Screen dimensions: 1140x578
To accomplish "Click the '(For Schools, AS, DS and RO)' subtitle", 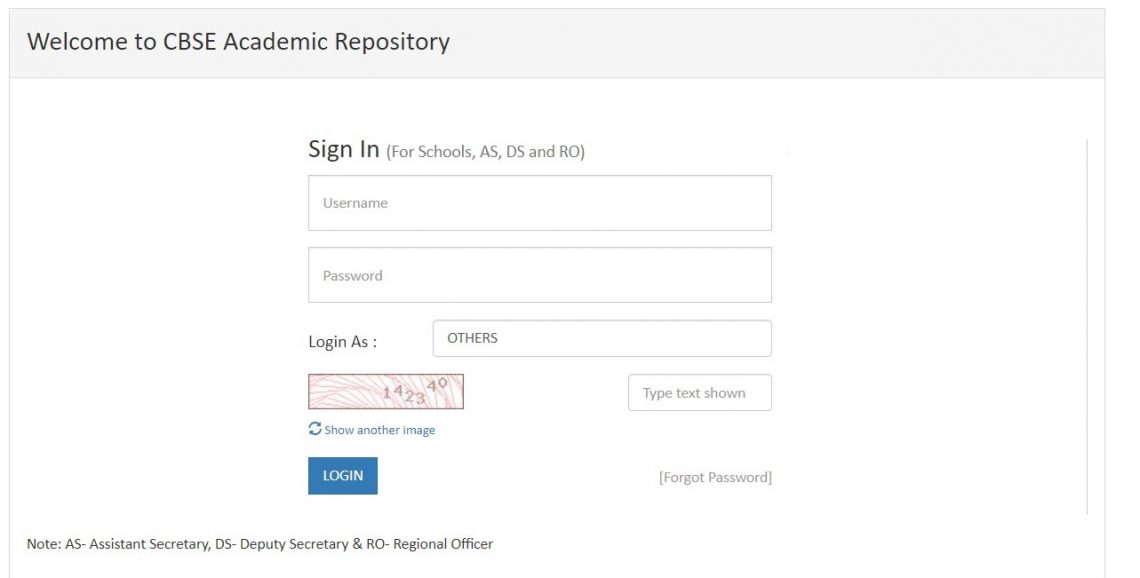I will click(x=485, y=152).
